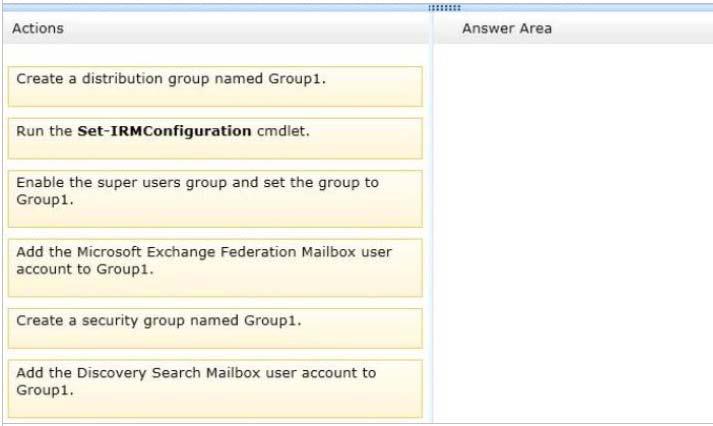Select the 'Create a distribution group named Group1' action
The image size is (713, 426).
point(215,86)
